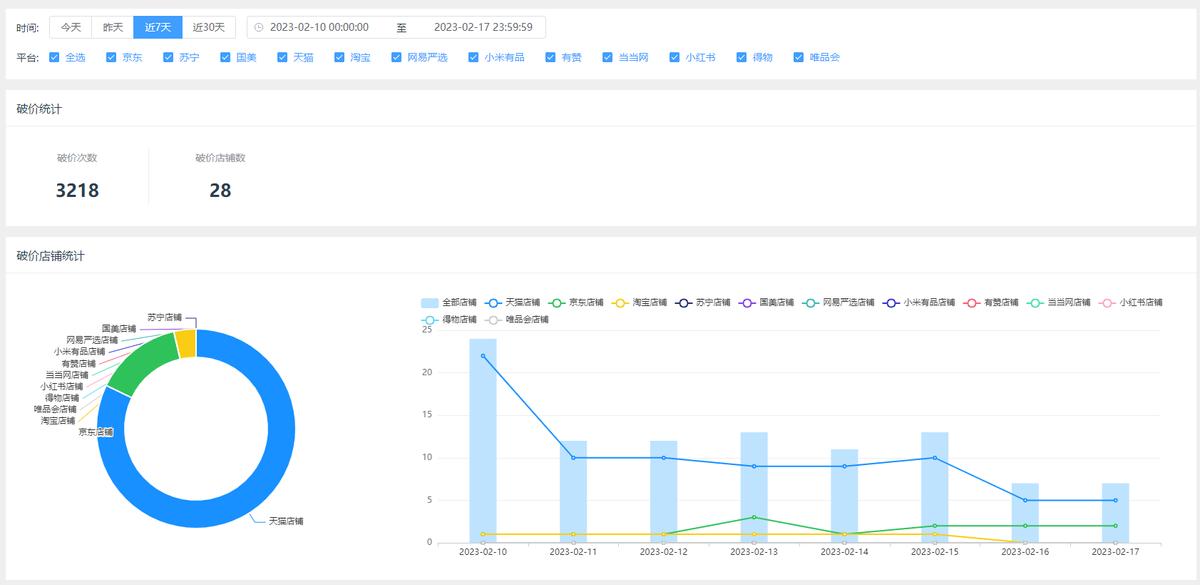This screenshot has height=585, width=1200.
Task: Toggle the 苏宁店铺 legend marker
Action: tap(684, 302)
